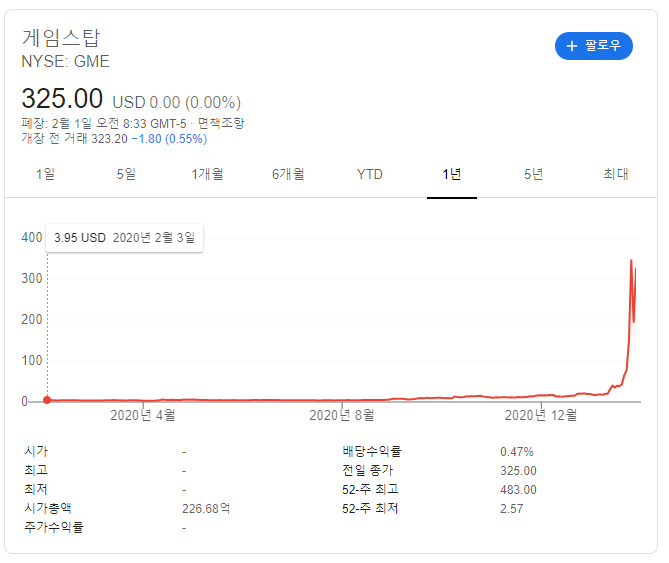Screen dimensions: 669x563
Task: Click the 시가 label
Action: pyautogui.click(x=36, y=451)
